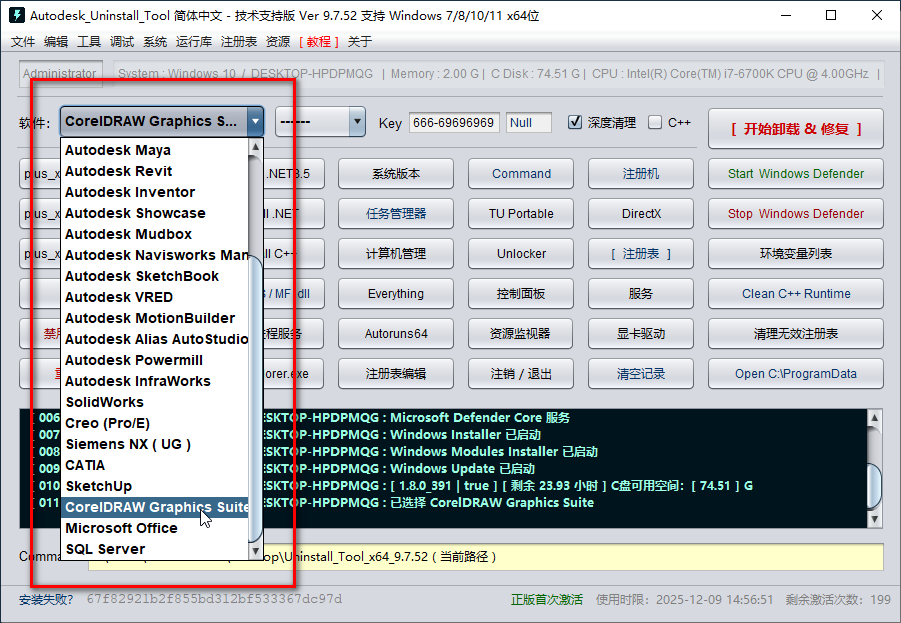Open the 系统 menu
The width and height of the screenshot is (901, 623).
155,42
